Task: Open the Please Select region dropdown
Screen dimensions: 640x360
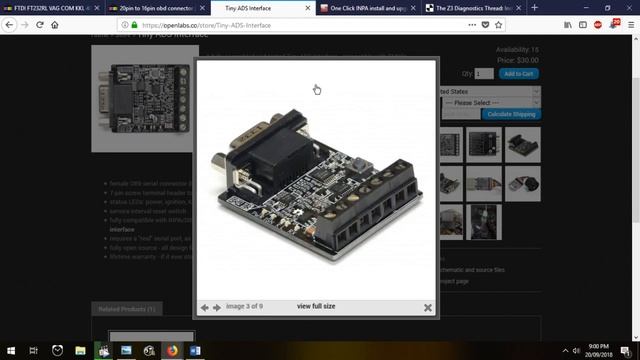Action: pyautogui.click(x=491, y=103)
